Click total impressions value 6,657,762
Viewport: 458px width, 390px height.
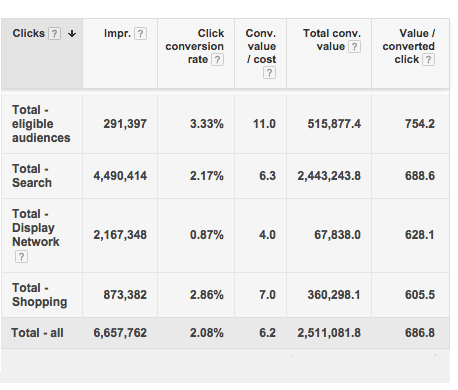(120, 333)
